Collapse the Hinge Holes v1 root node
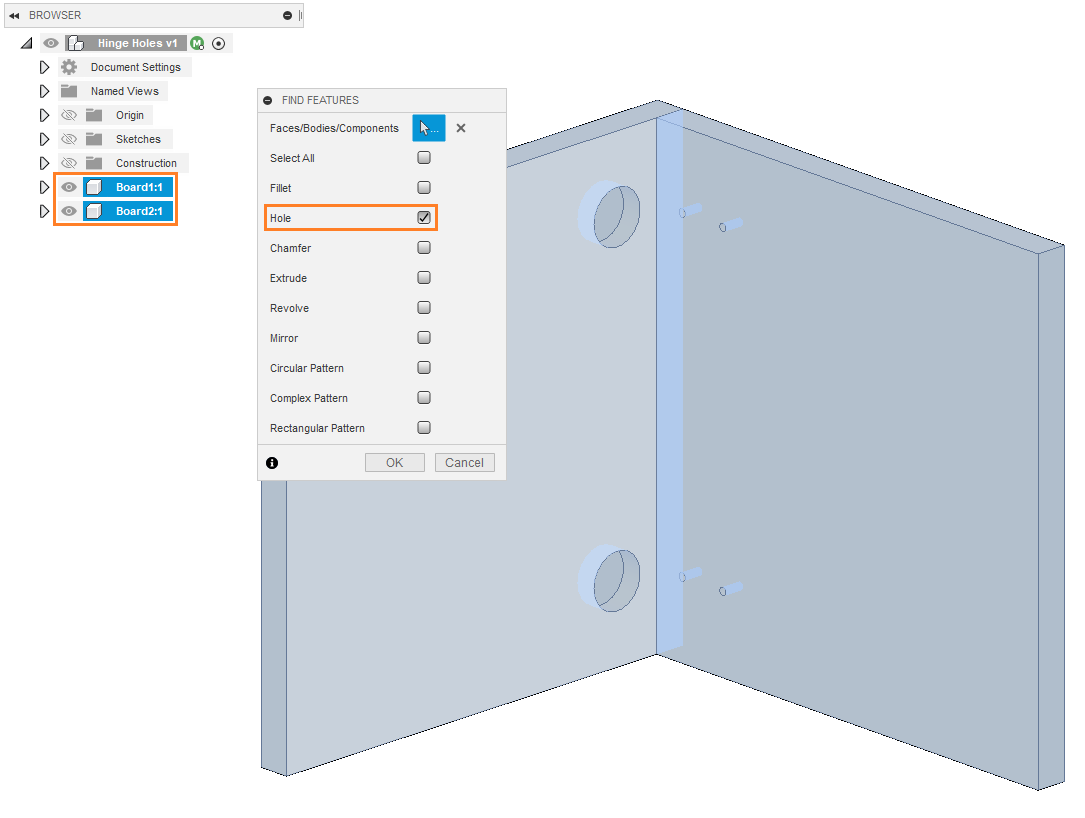 coord(27,44)
